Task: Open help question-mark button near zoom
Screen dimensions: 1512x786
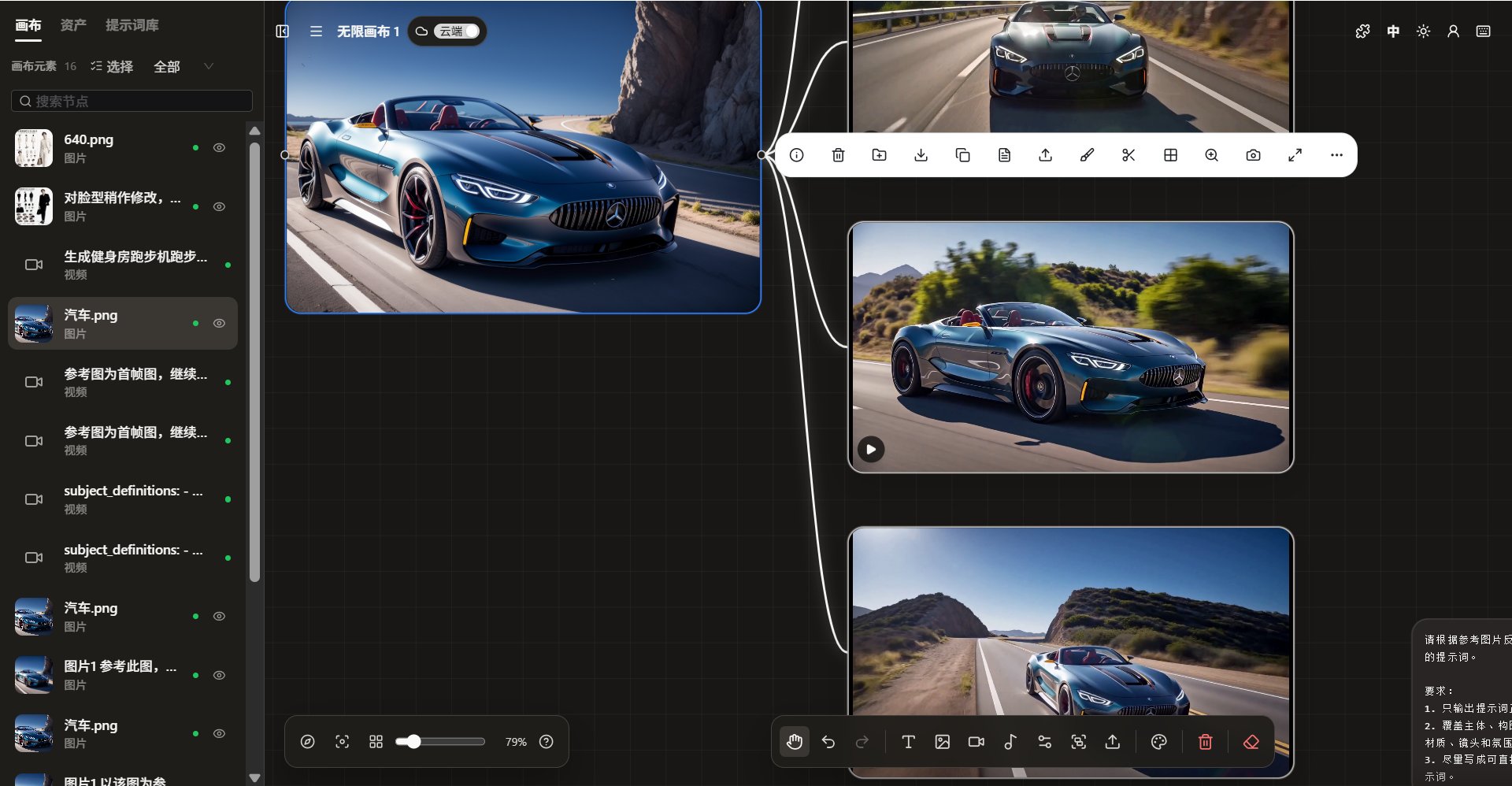Action: tap(547, 742)
